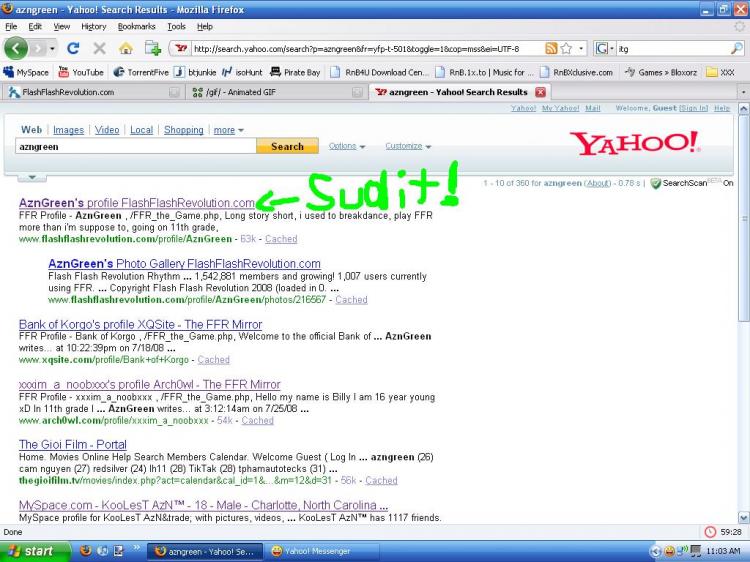Open AznGreen's profile FlashFlashRevolution.com result link
The image size is (750, 562).
(137, 203)
